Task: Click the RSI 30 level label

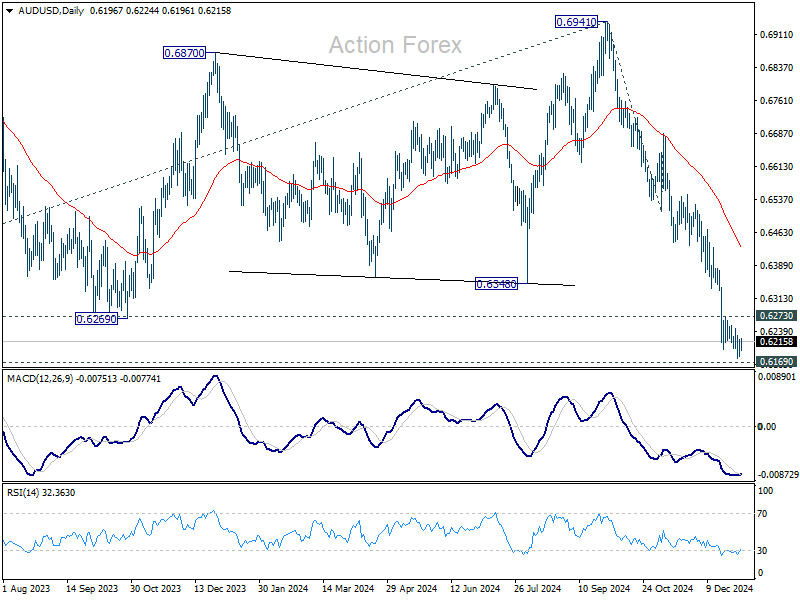Action: [762, 551]
